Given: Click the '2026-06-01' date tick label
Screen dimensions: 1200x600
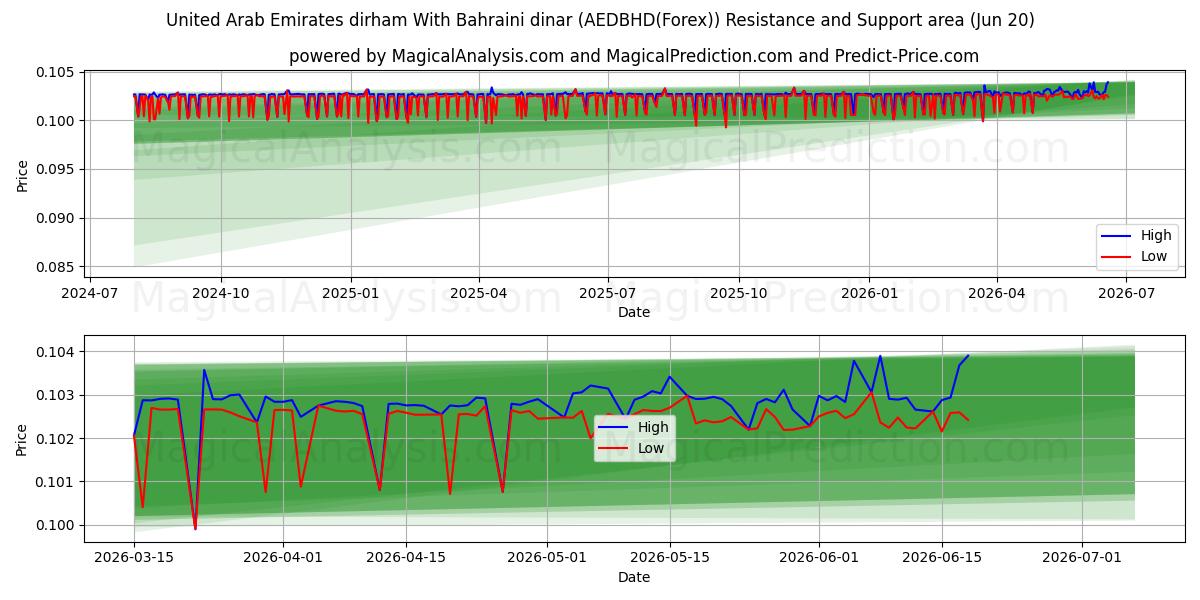Looking at the screenshot, I should pos(819,559).
